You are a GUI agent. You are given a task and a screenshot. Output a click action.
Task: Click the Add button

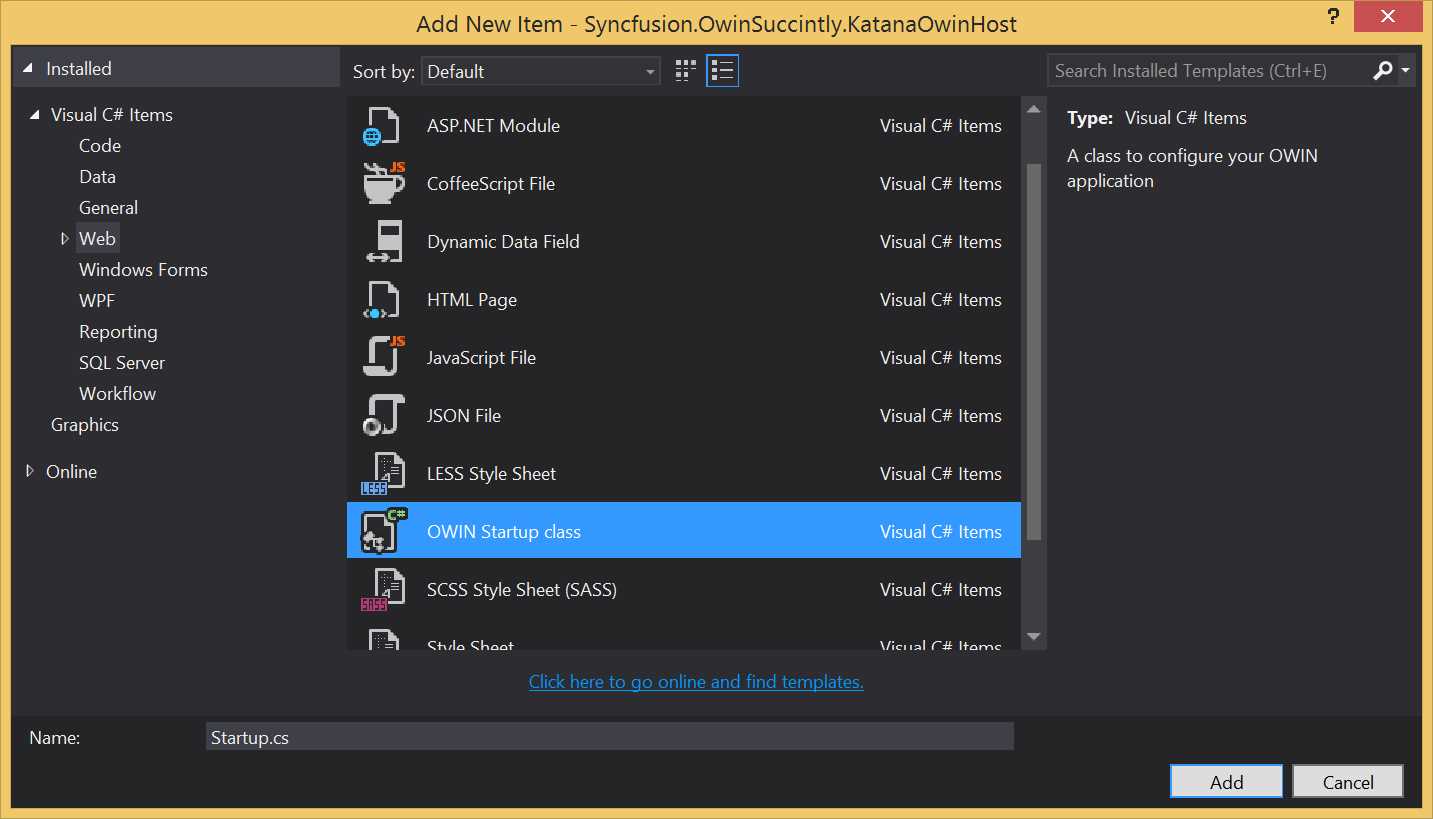(1226, 782)
